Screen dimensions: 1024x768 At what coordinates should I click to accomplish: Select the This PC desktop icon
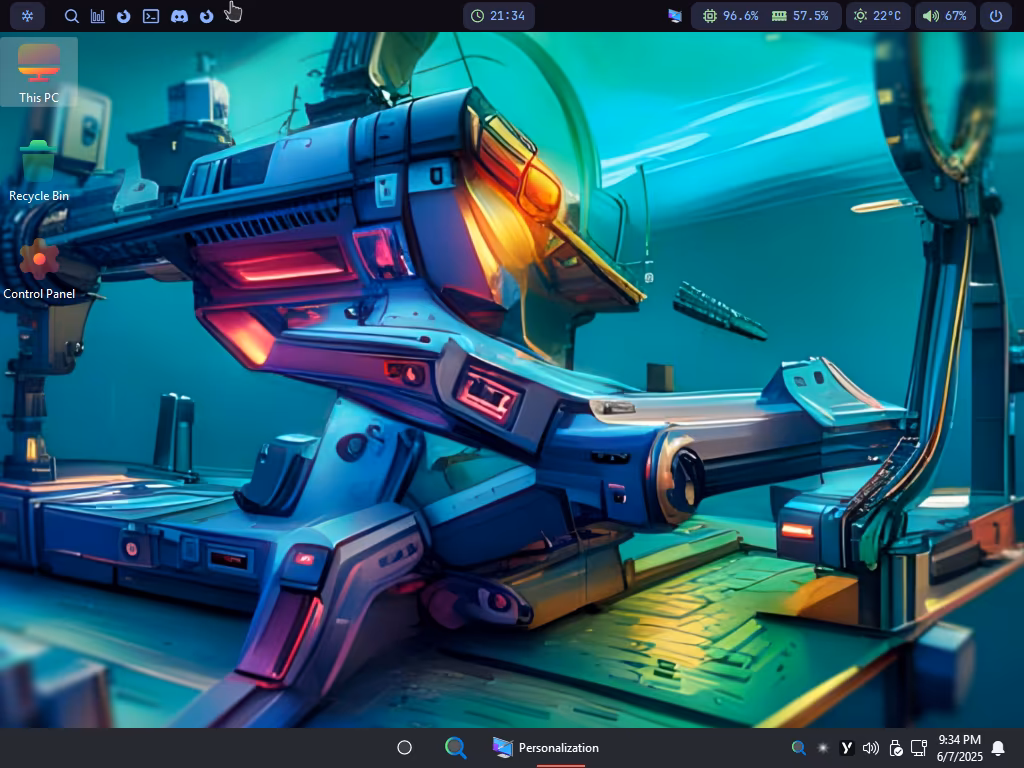pos(39,72)
